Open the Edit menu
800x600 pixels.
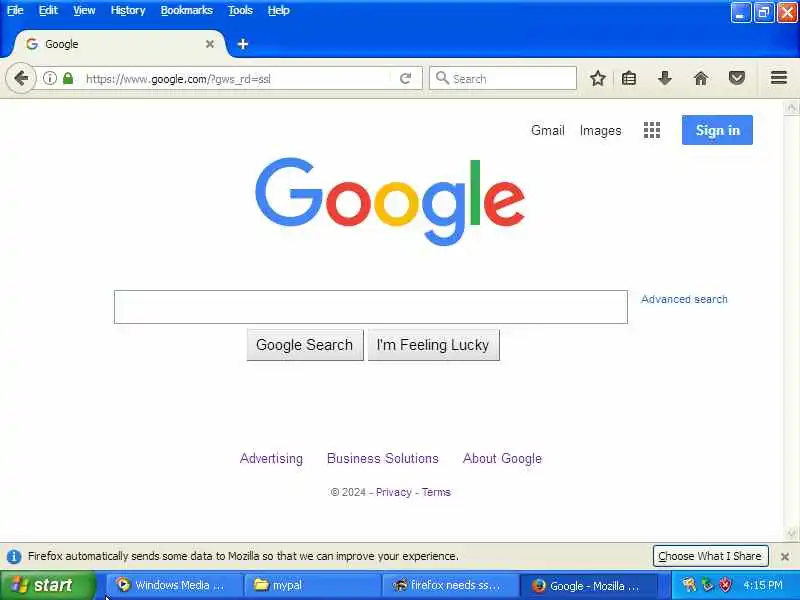[x=48, y=10]
